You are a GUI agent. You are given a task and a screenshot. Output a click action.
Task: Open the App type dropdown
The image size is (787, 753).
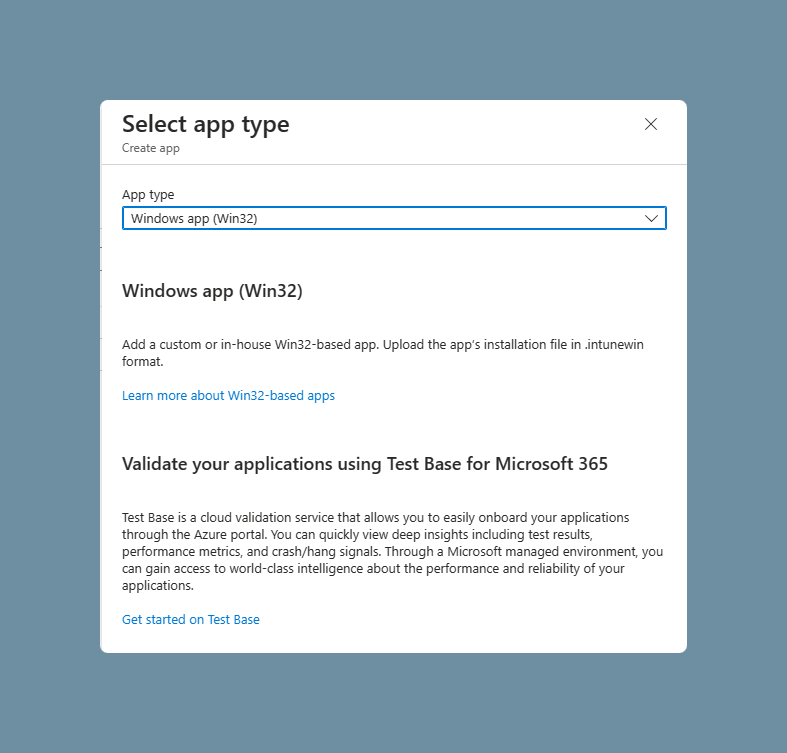pos(394,218)
